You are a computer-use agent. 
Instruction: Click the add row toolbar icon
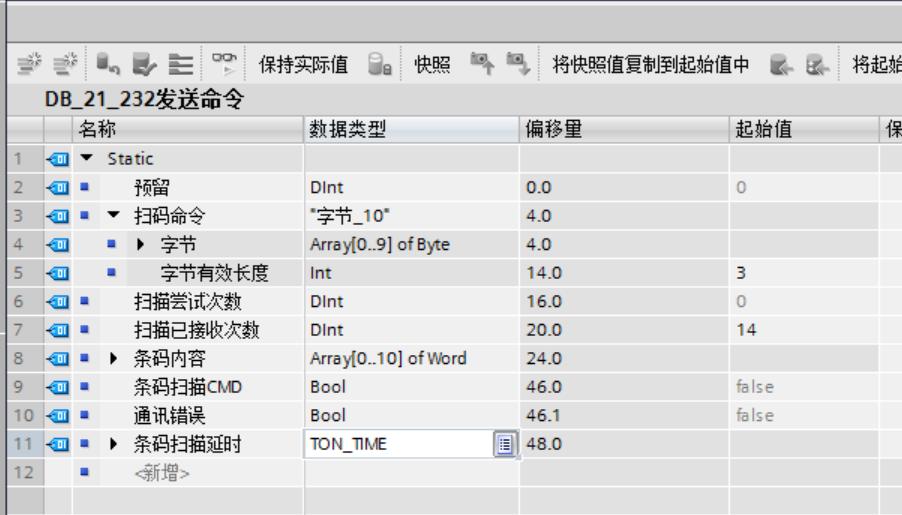tap(65, 63)
